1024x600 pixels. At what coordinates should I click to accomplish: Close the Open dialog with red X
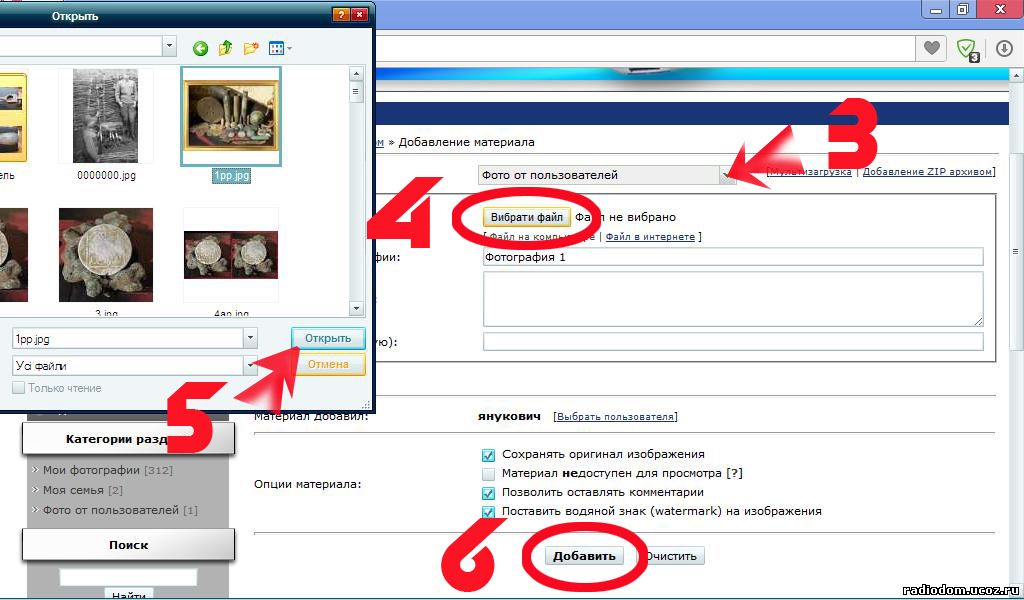pos(359,15)
